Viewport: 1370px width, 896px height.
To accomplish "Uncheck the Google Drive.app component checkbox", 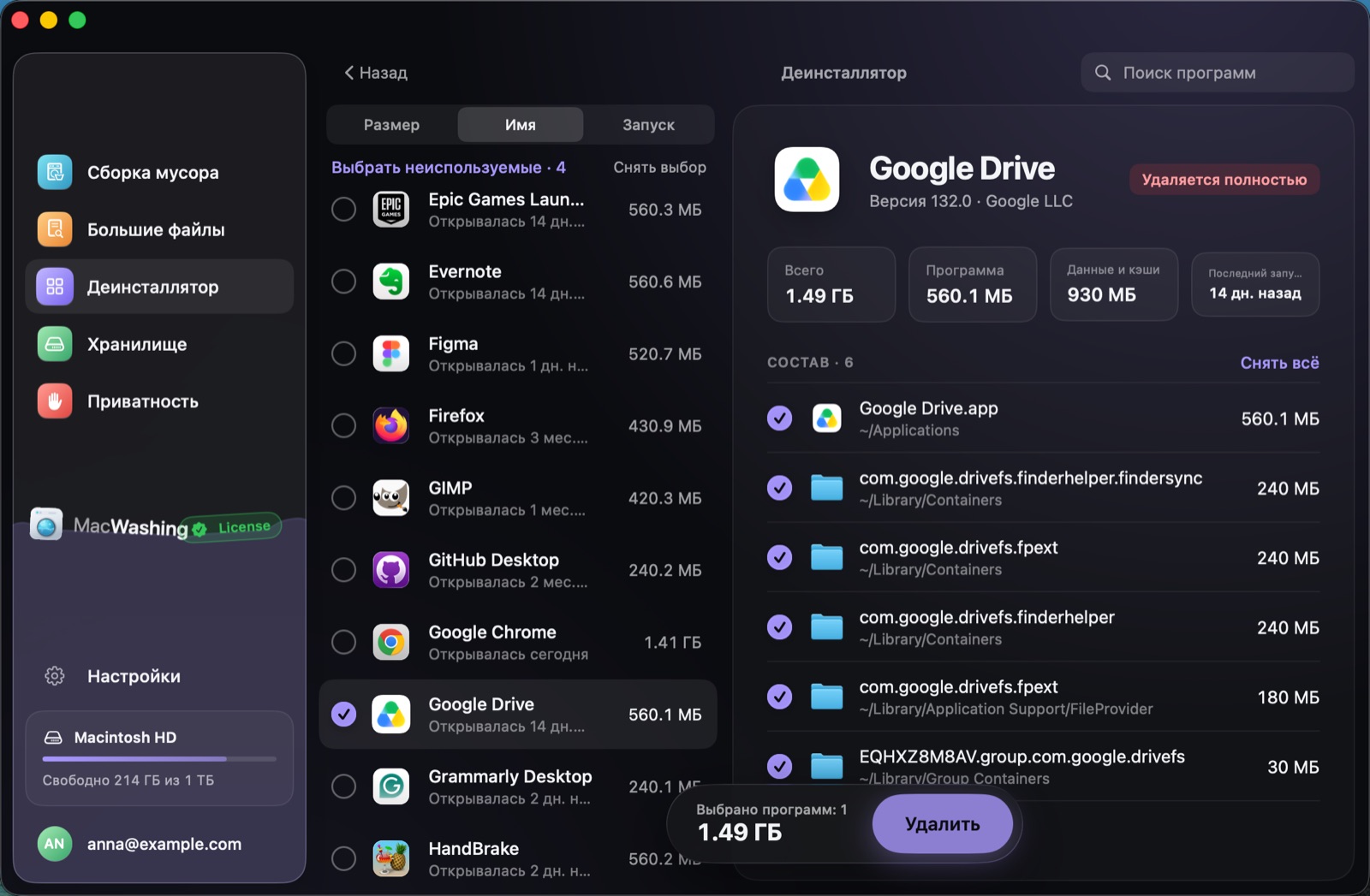I will 779,418.
